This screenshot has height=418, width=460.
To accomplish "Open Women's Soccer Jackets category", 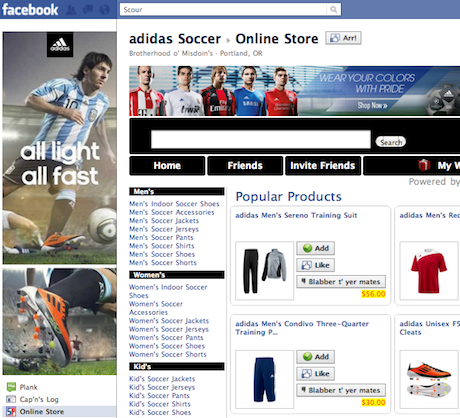I will pyautogui.click(x=169, y=321).
